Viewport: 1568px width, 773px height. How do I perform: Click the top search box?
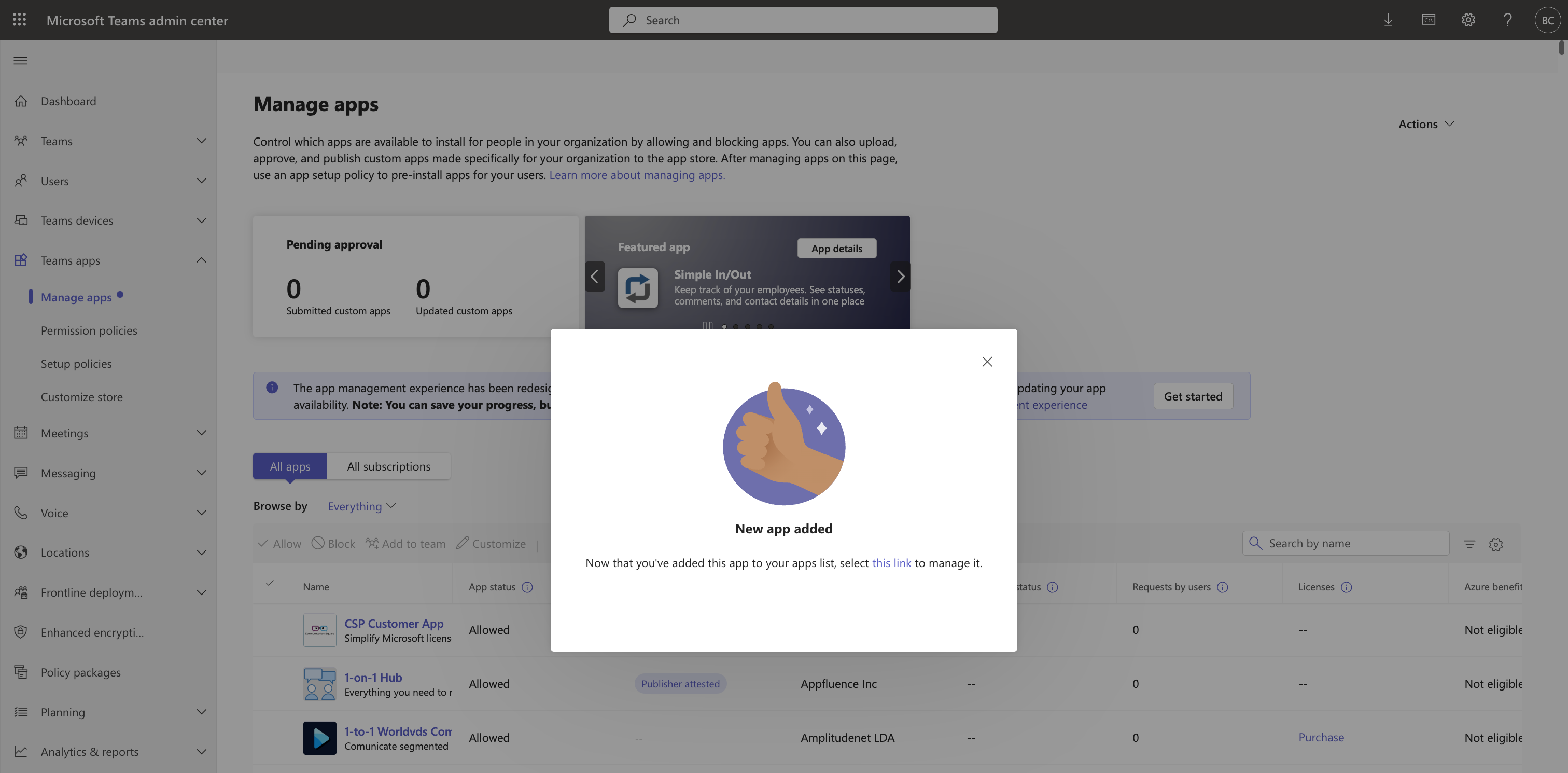pos(803,20)
